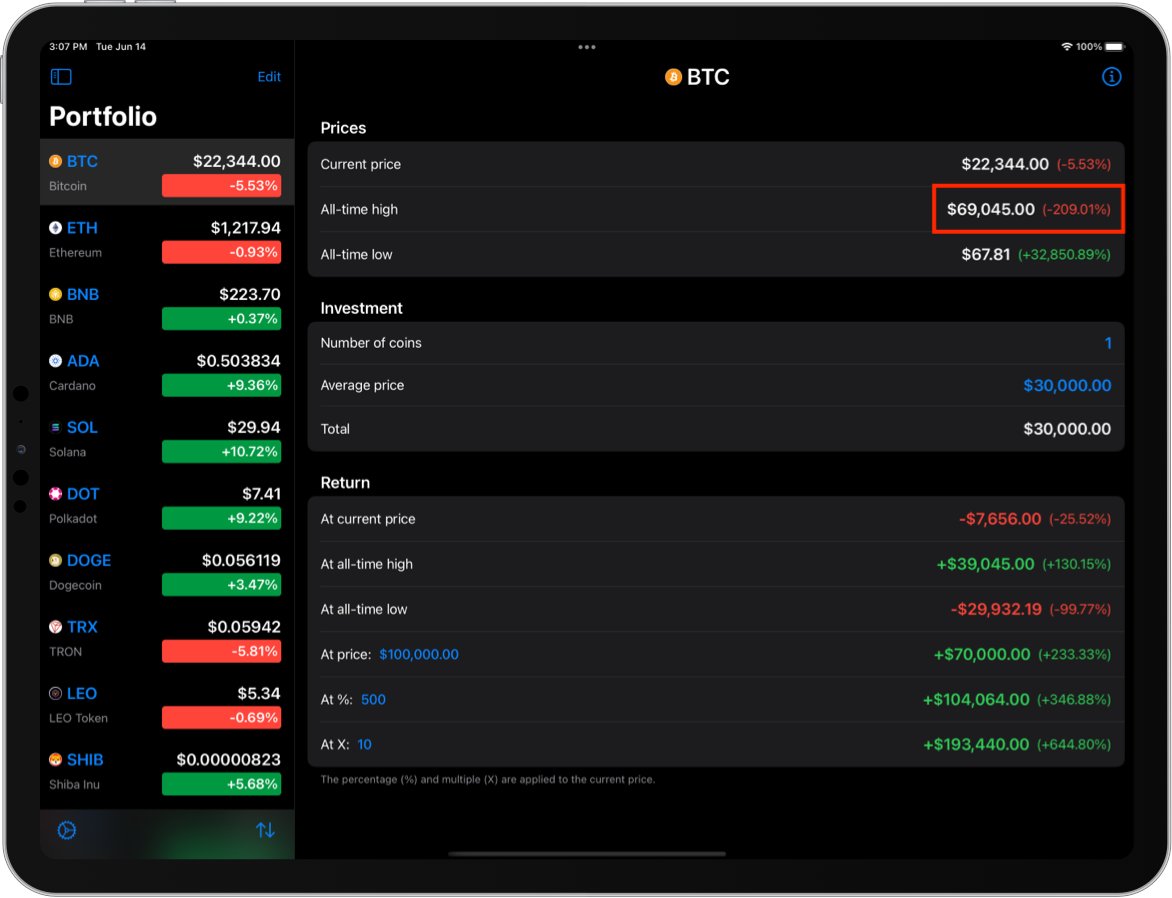Open settings gear in sidebar footer

tap(67, 830)
